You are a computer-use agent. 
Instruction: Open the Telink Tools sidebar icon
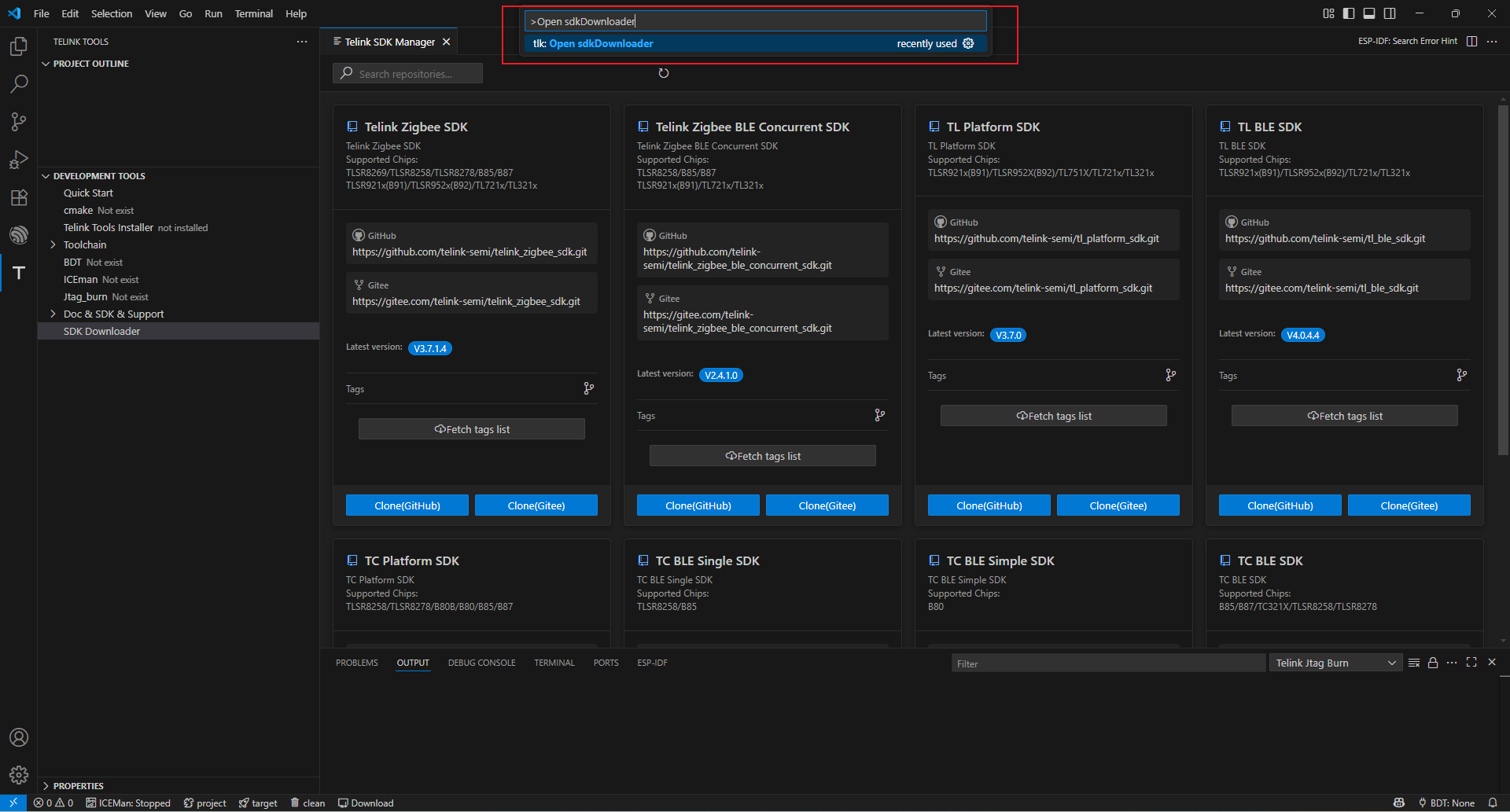coord(19,273)
